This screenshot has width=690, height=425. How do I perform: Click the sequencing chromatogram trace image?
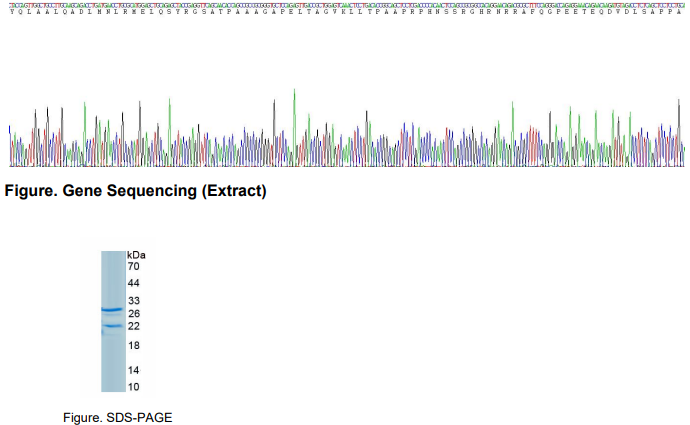click(347, 128)
